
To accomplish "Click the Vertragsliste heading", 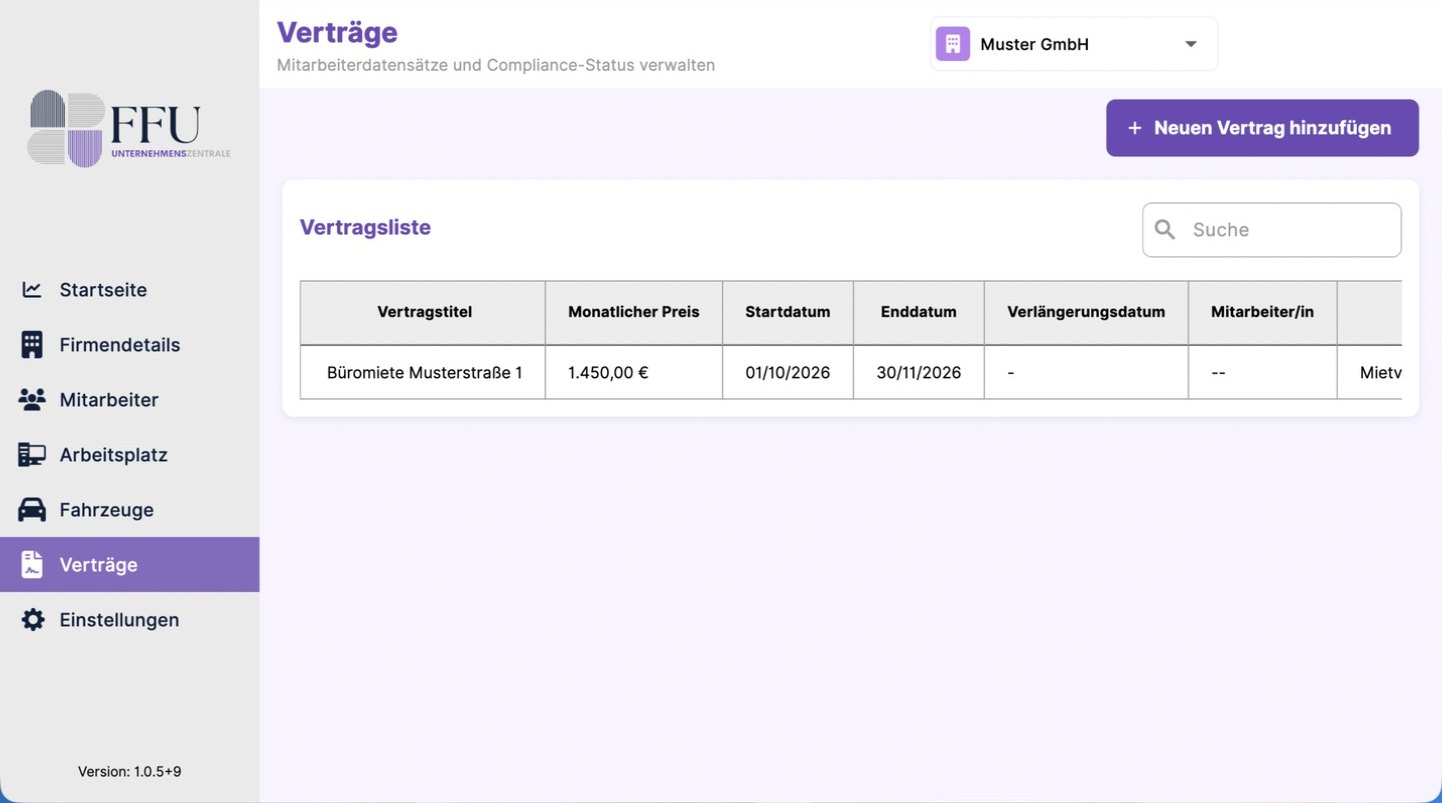I will pyautogui.click(x=365, y=227).
